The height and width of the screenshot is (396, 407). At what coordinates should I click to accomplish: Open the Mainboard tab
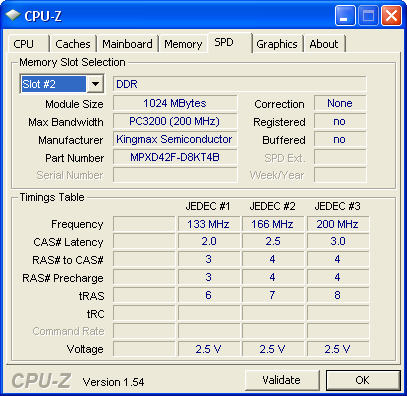point(127,44)
